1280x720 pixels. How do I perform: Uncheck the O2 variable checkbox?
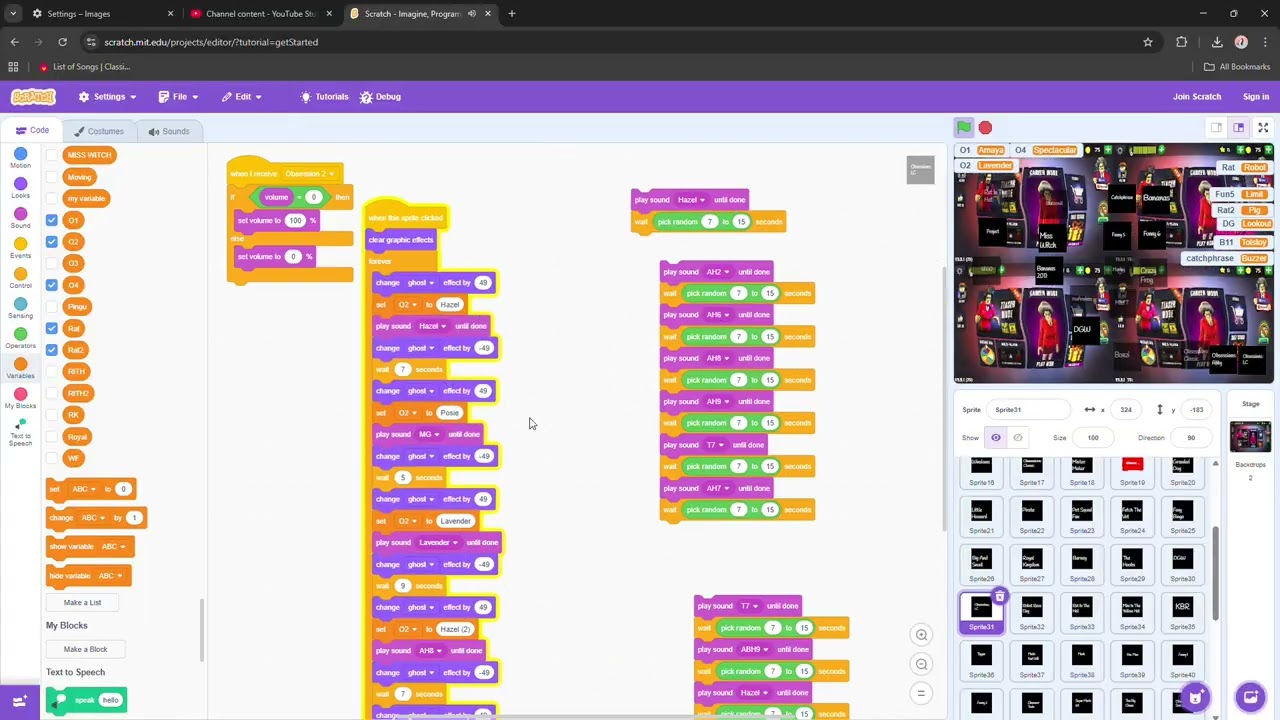click(51, 242)
